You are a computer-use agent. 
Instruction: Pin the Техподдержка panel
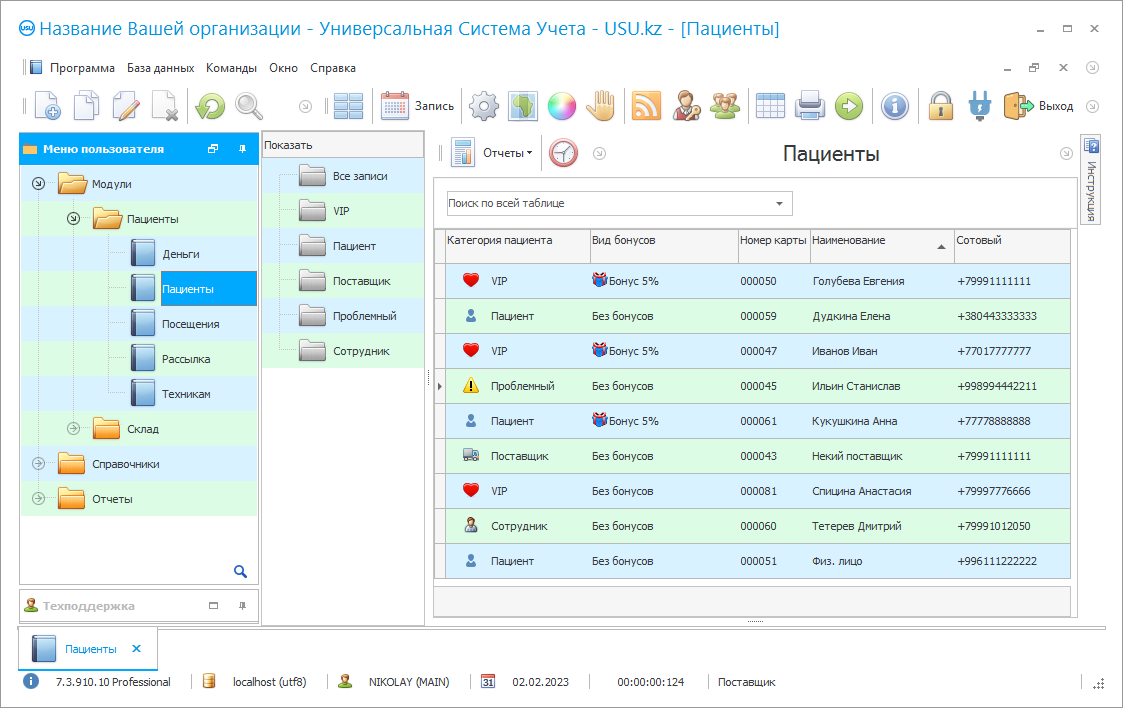(x=242, y=606)
